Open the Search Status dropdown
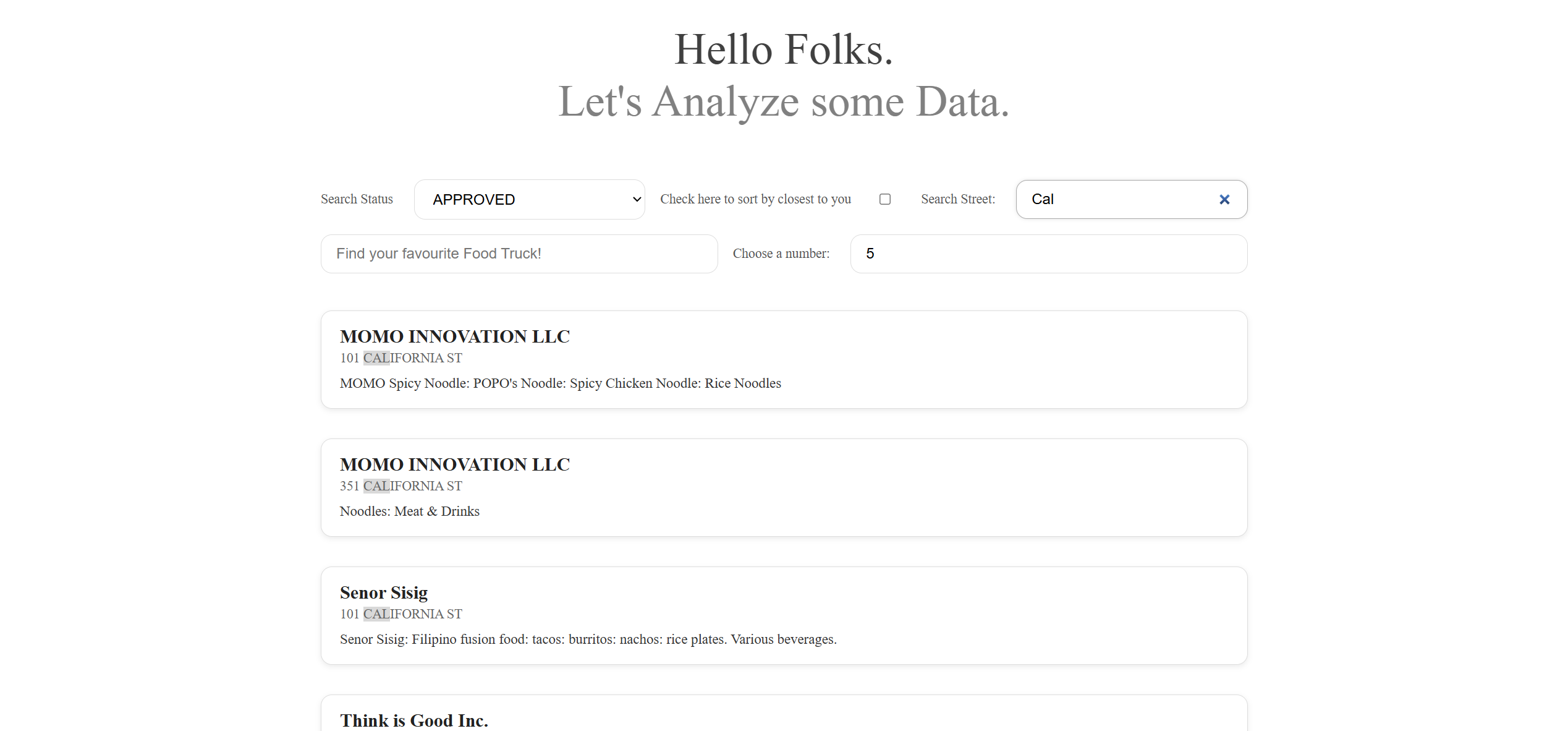The image size is (1568, 731). click(529, 199)
